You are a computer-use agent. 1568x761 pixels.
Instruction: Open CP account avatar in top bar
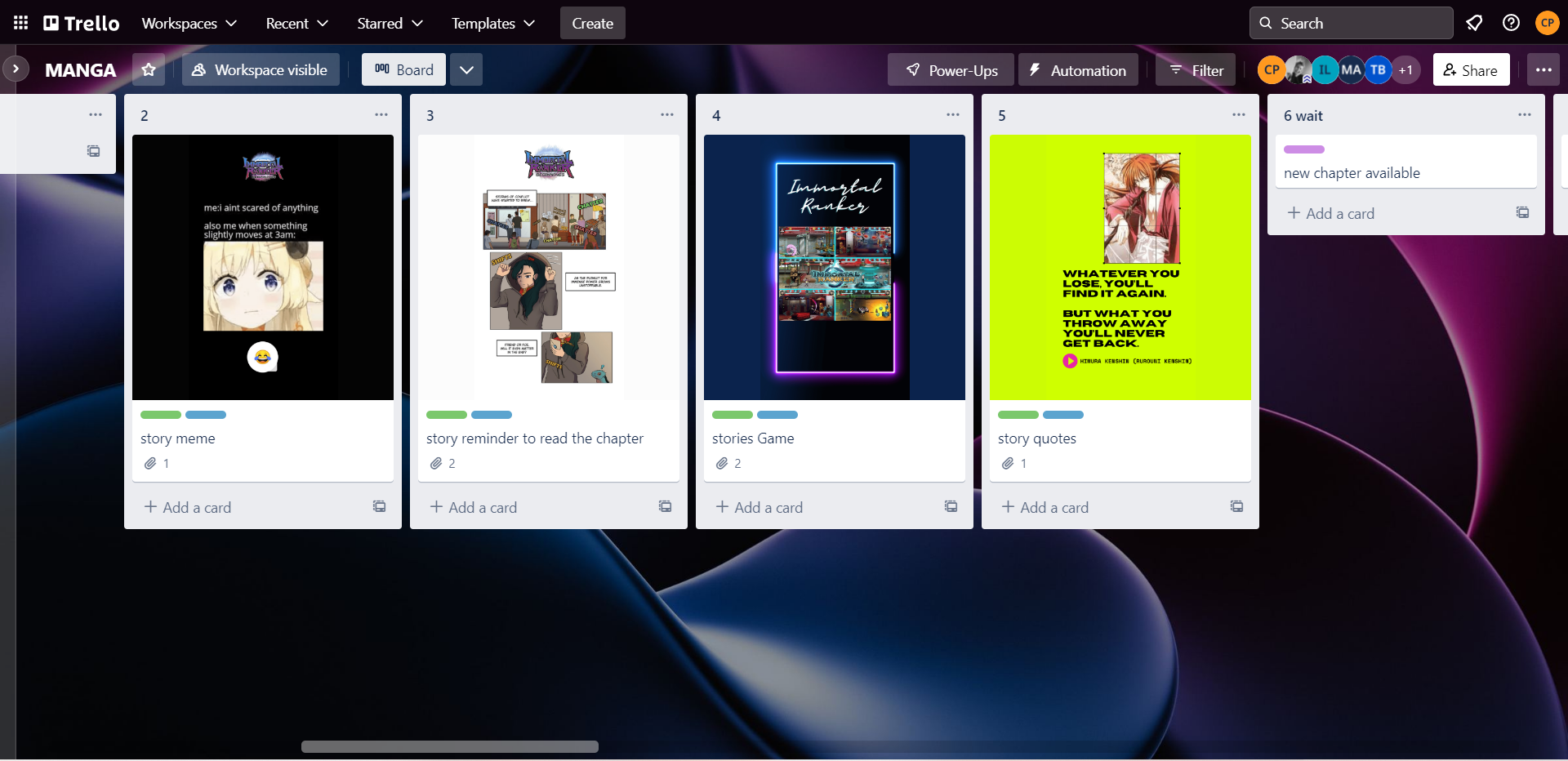tap(1547, 23)
